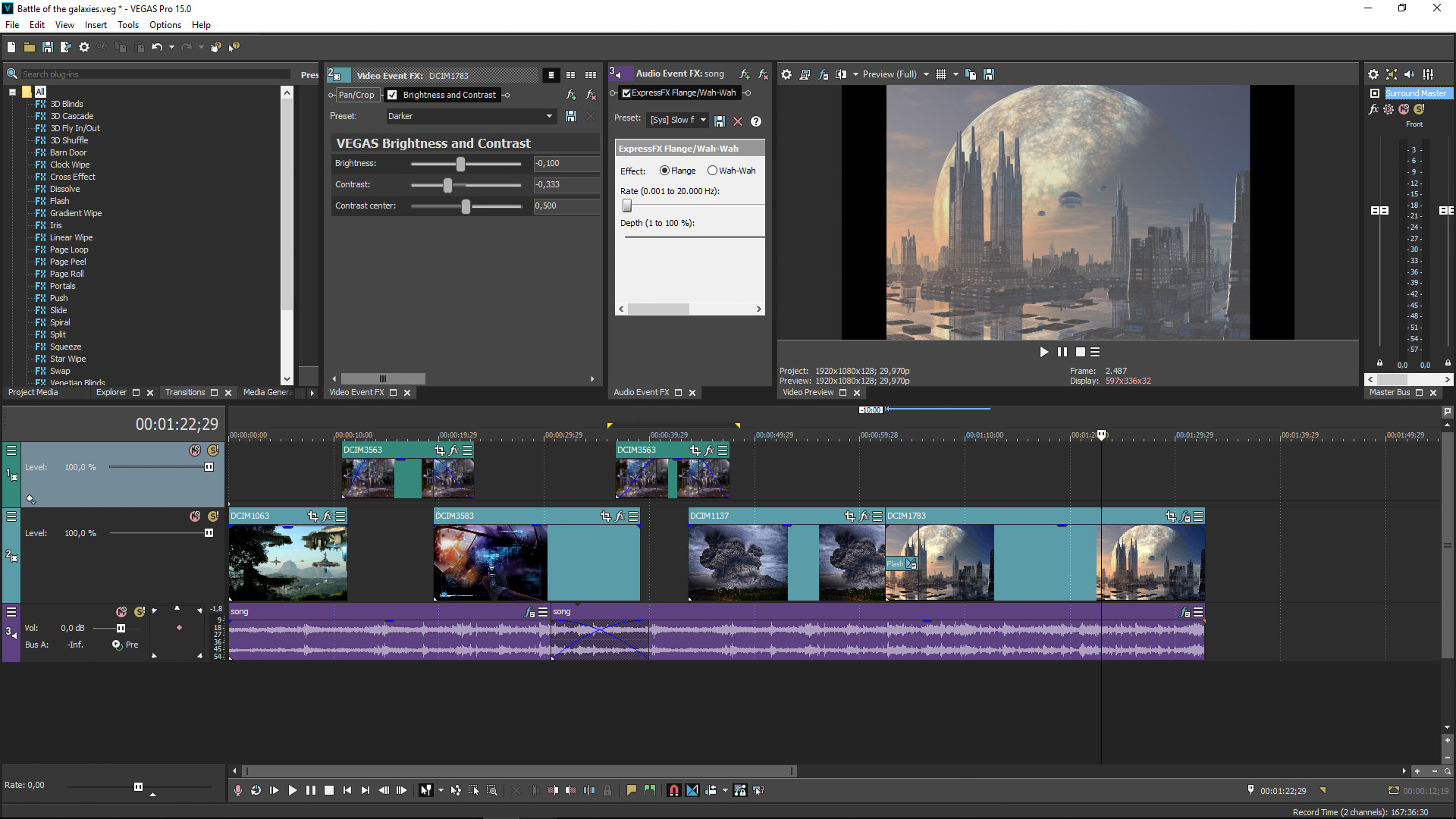Enable the Record button in transport toolbar
Viewport: 1456px width, 819px height.
pyautogui.click(x=238, y=790)
